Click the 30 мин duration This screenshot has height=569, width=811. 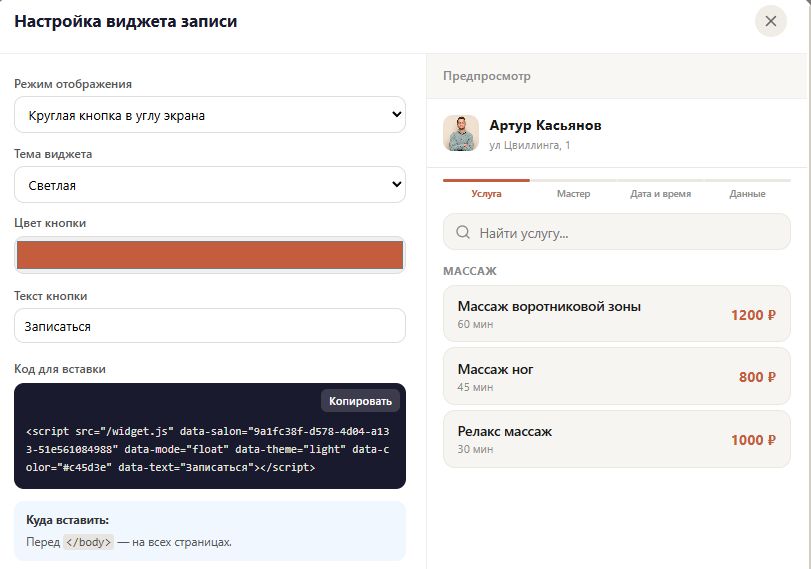[475, 449]
